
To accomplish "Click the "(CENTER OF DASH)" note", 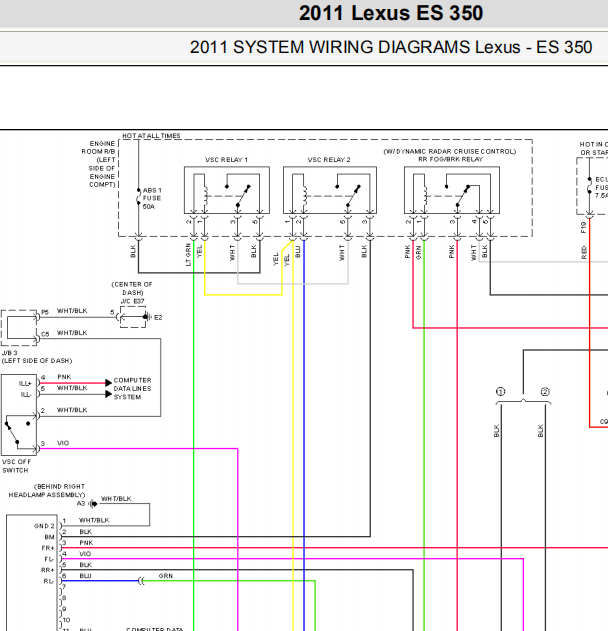I will click(132, 288).
